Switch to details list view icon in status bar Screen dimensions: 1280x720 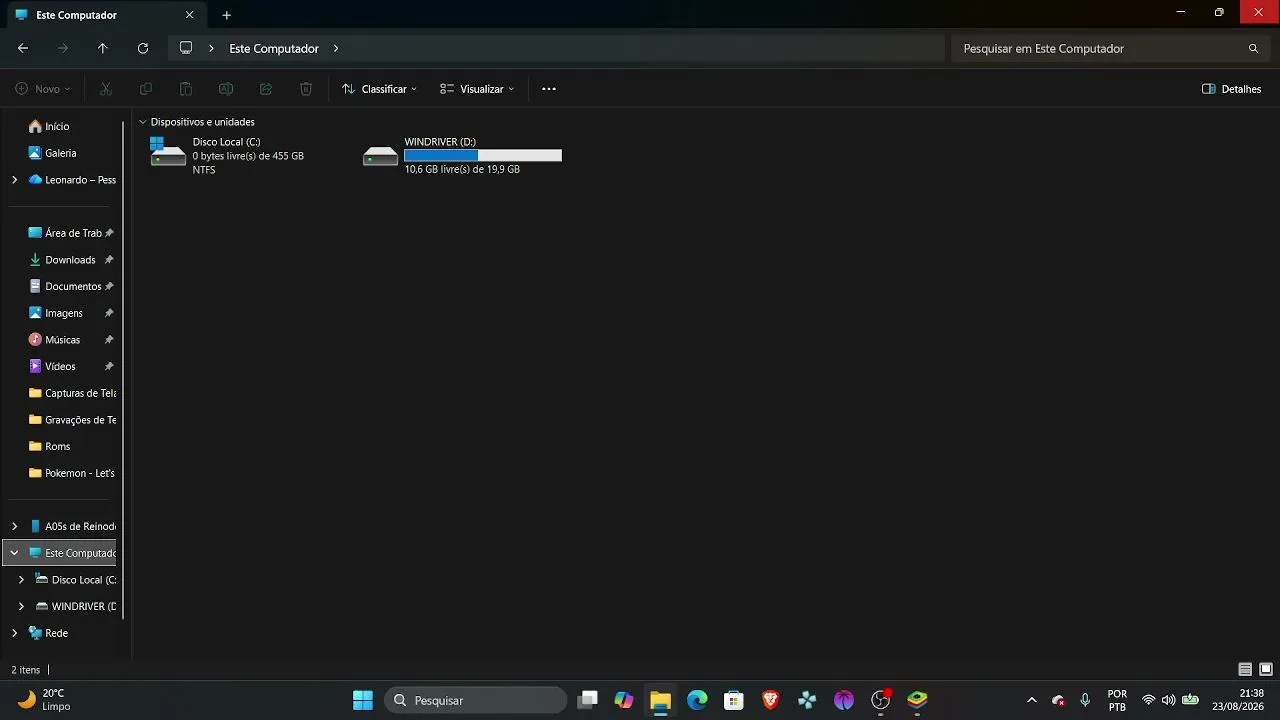pos(1245,670)
